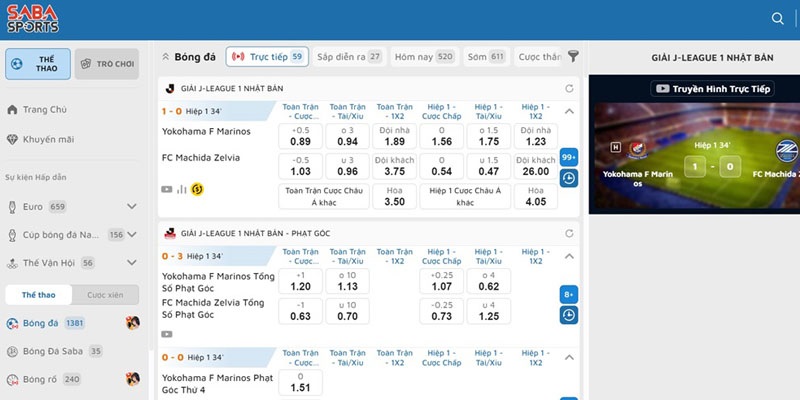Image resolution: width=800 pixels, height=400 pixels.
Task: Open Truyền Hình Trực Tiếp live stream
Action: [713, 89]
